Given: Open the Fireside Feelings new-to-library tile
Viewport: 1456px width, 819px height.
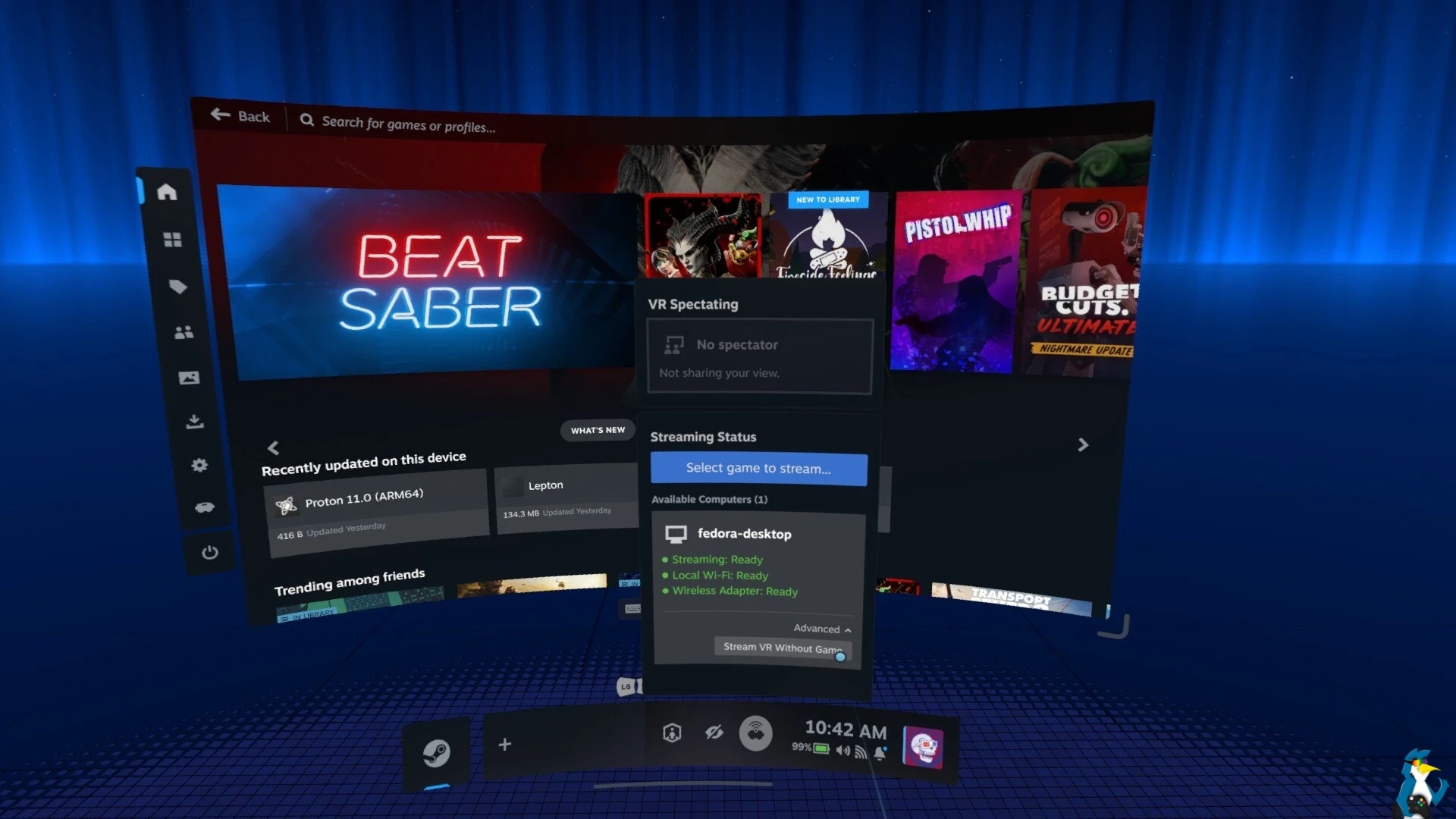Looking at the screenshot, I should coord(828,235).
